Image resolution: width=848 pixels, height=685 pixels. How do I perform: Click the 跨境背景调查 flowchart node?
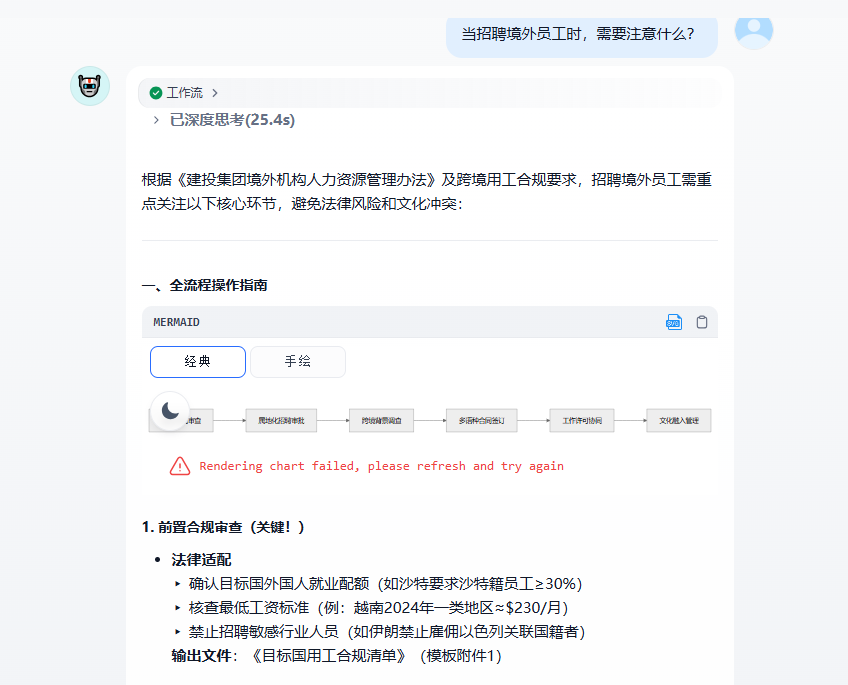381,421
